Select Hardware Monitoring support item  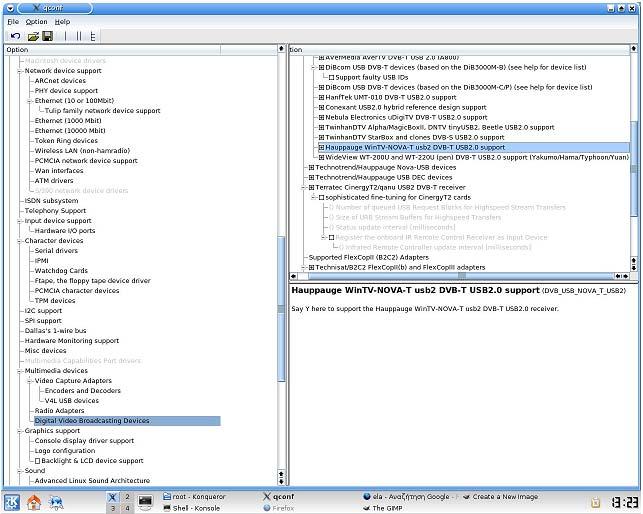[x=72, y=341]
